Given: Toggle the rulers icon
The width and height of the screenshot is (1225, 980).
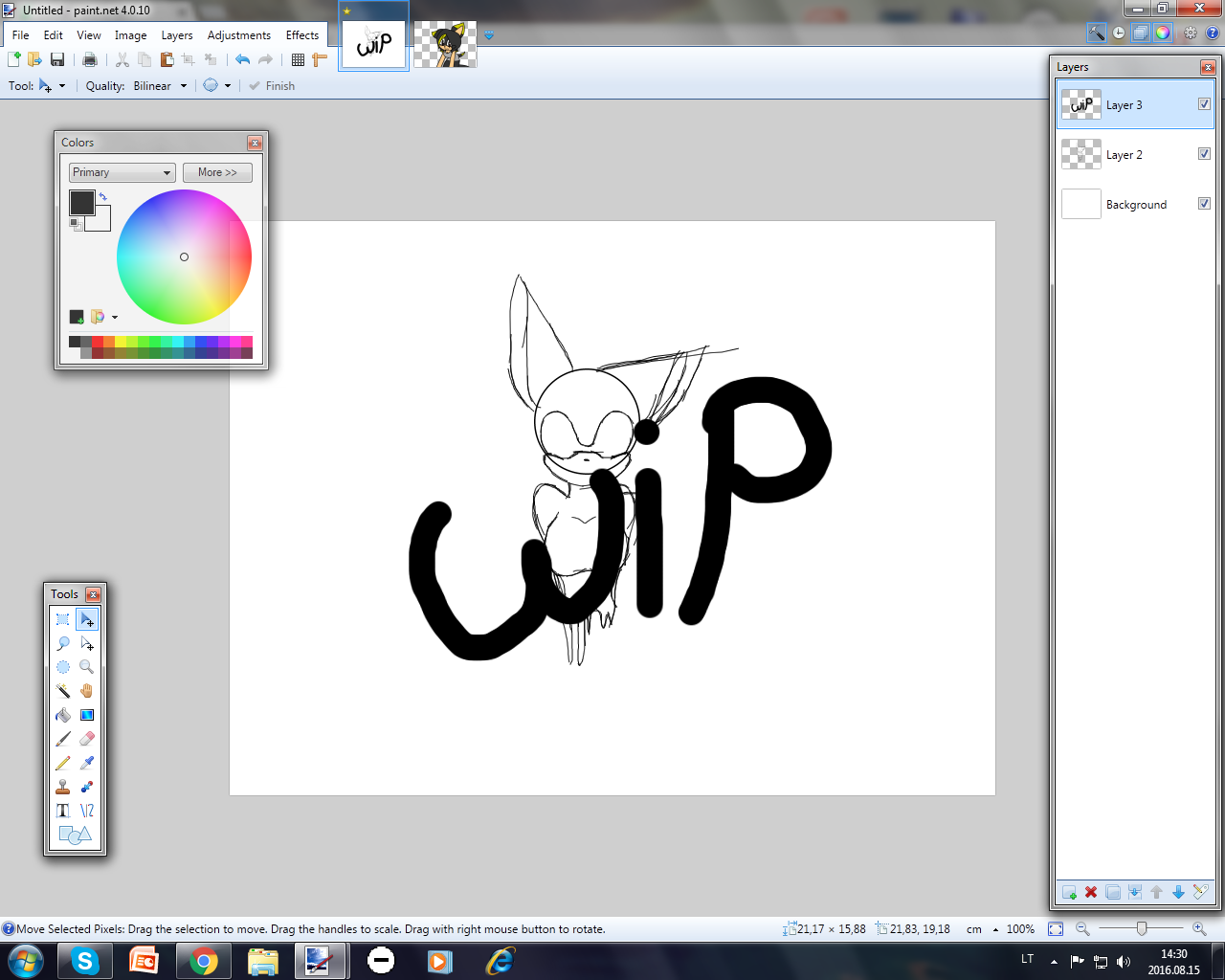Looking at the screenshot, I should coord(320,59).
